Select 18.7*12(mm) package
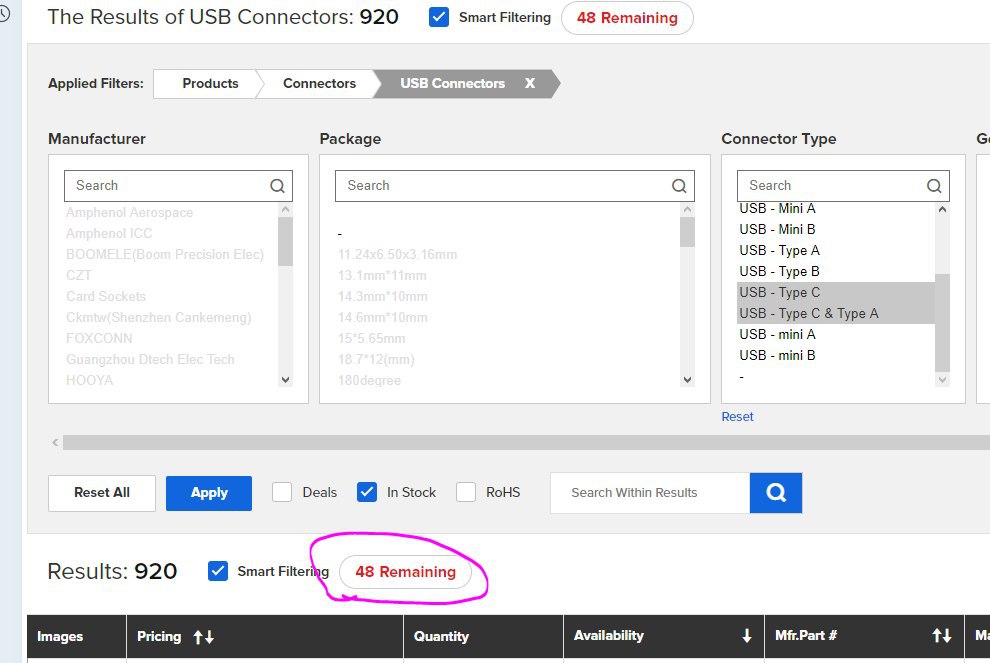This screenshot has height=663, width=990. click(376, 359)
